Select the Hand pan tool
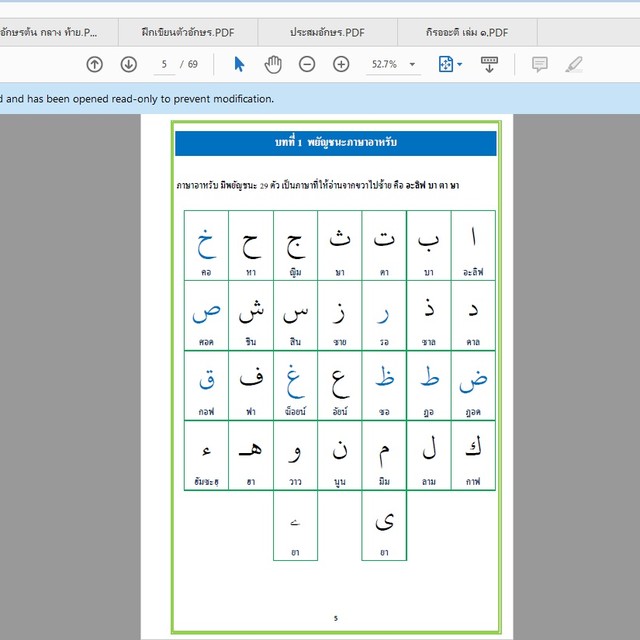Screen dimensions: 640x640 tap(273, 64)
